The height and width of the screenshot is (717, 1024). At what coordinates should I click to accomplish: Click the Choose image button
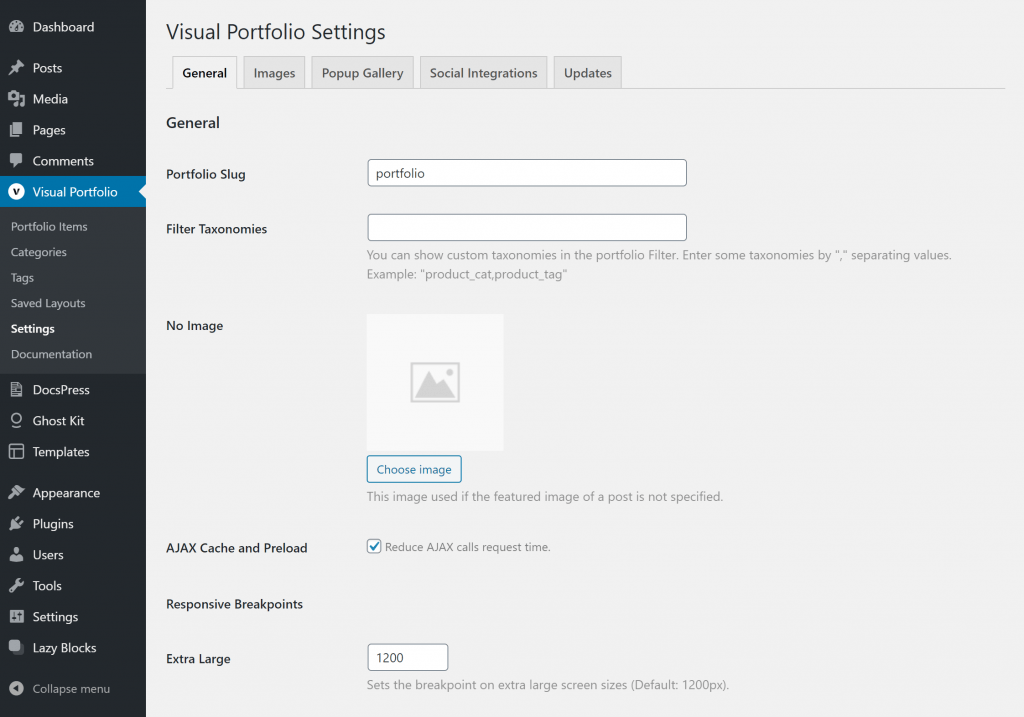414,469
